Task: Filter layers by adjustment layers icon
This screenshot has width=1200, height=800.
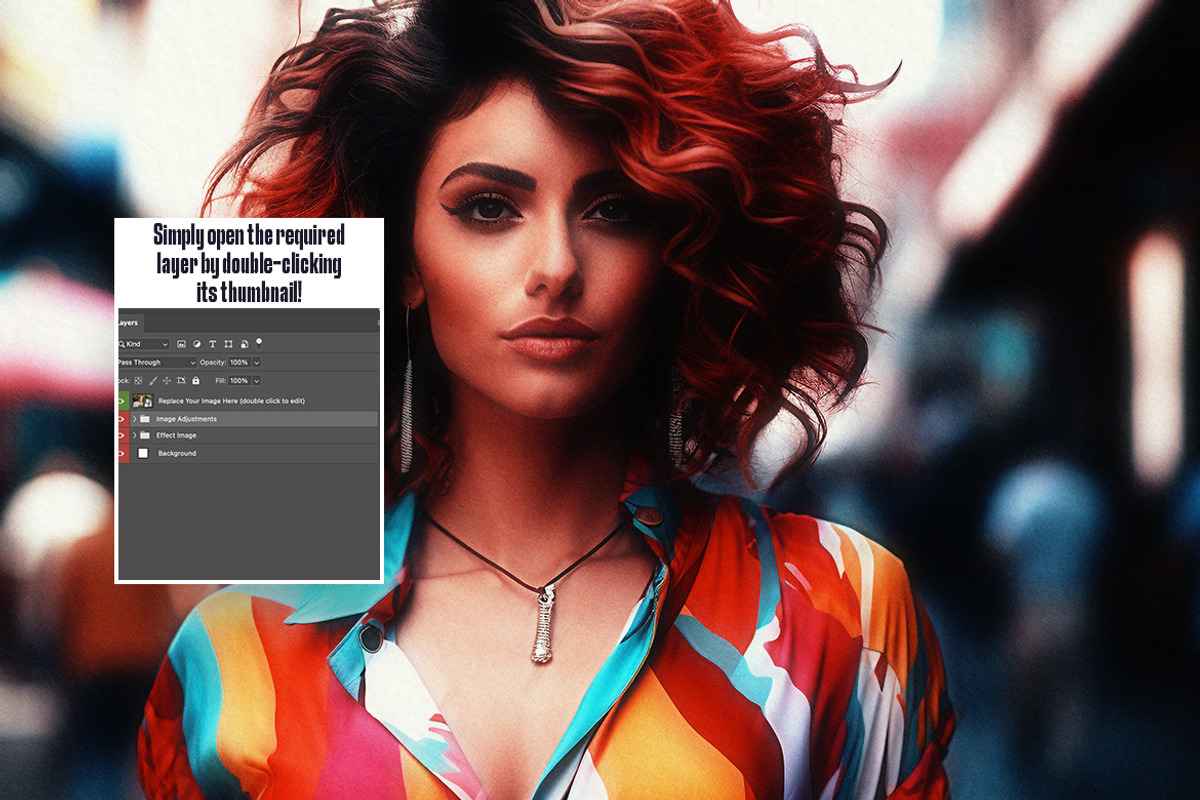Action: click(197, 344)
